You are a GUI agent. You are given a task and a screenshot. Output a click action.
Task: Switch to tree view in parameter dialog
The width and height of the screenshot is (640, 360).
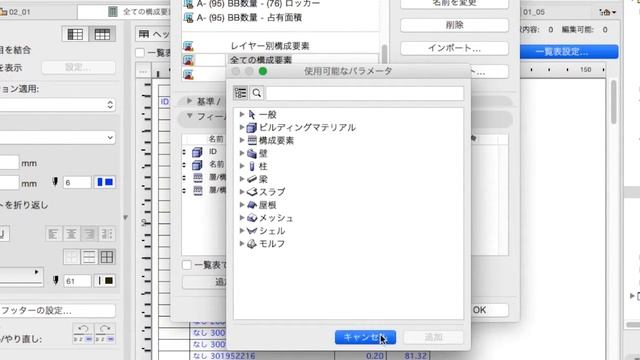point(240,93)
